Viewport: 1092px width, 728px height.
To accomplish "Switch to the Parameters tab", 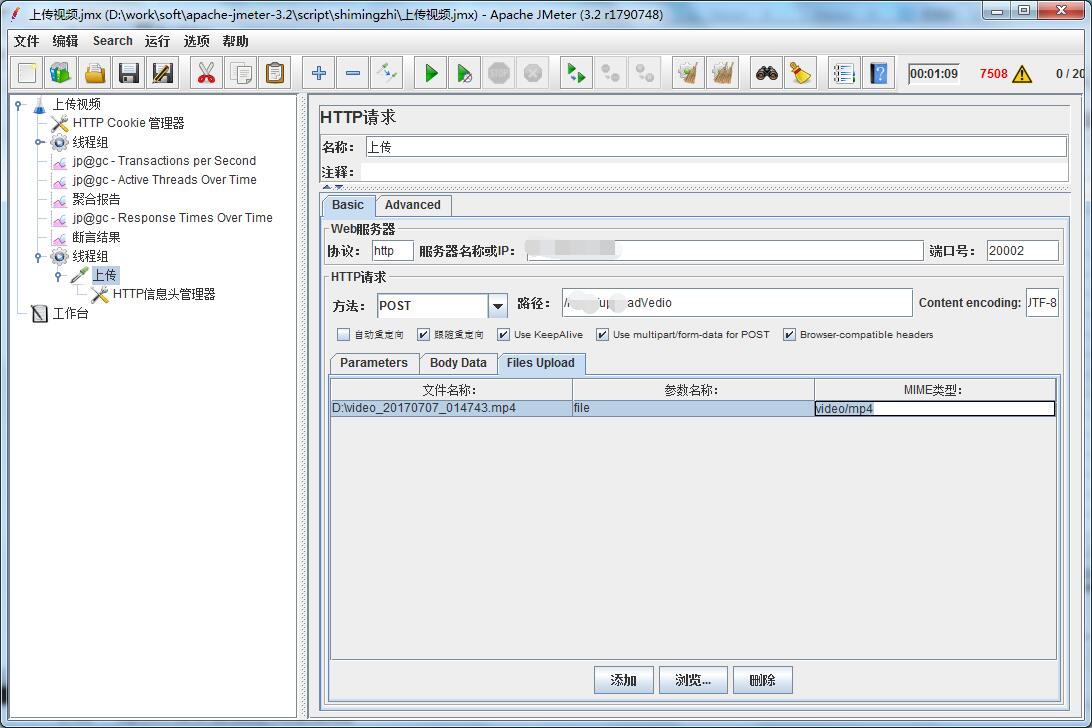I will tap(374, 363).
